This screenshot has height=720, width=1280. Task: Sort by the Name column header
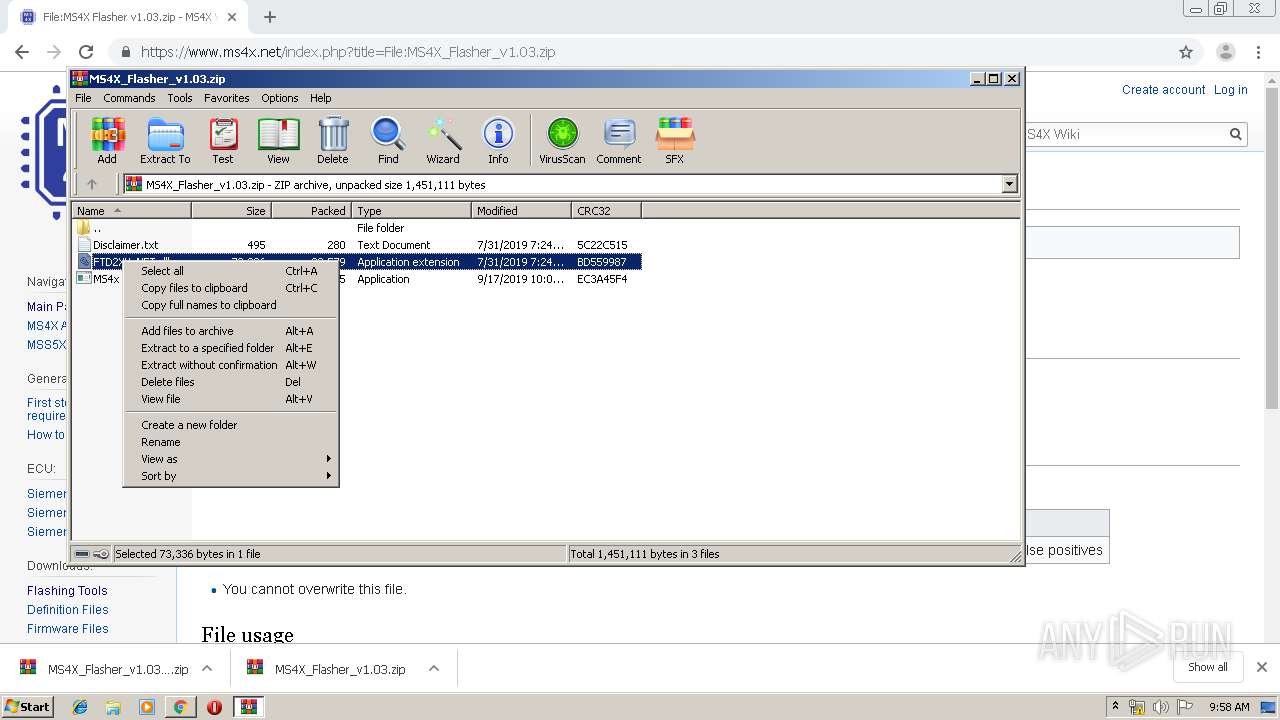(131, 210)
